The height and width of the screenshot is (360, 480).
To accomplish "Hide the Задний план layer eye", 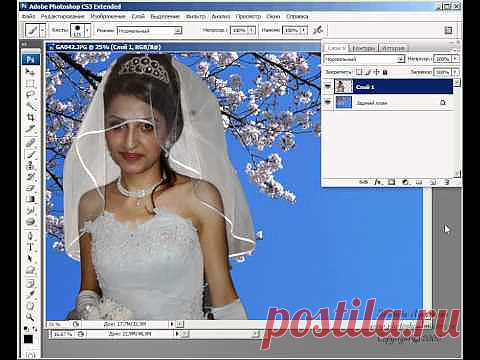I will click(x=328, y=102).
